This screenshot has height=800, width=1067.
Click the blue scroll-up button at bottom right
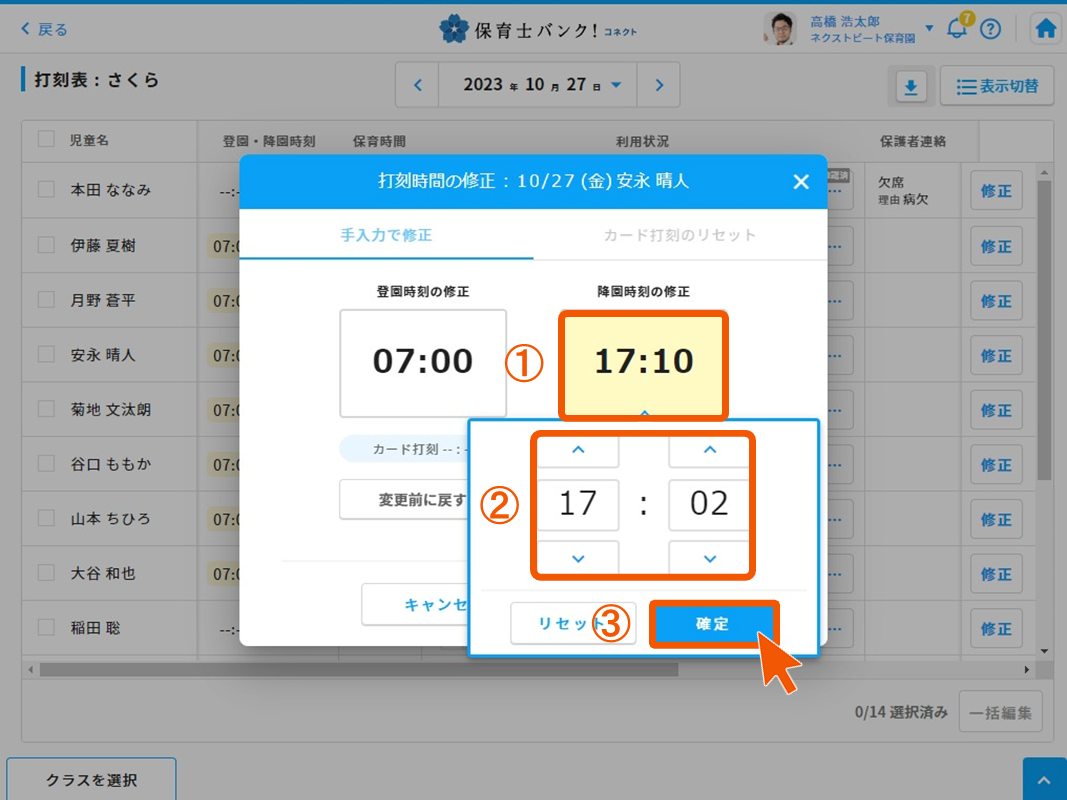[1044, 779]
